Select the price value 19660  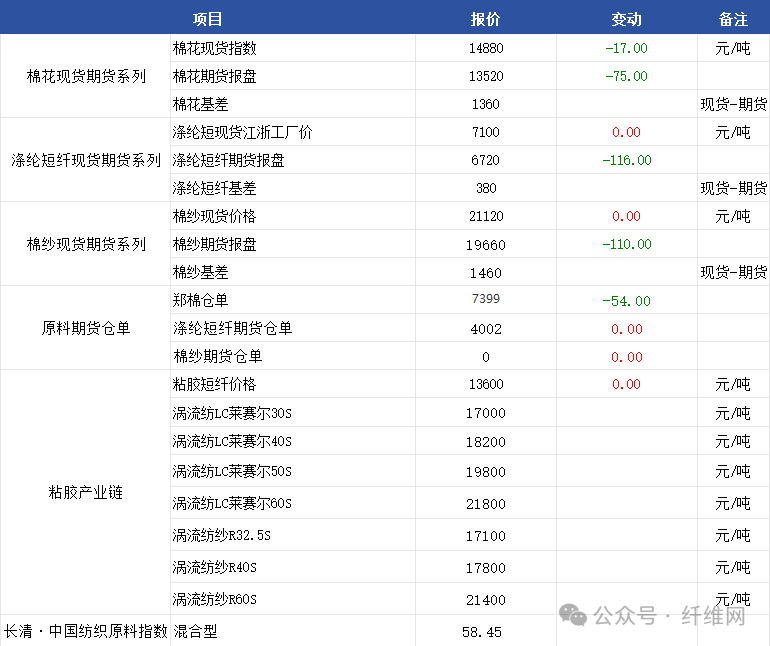pos(486,245)
